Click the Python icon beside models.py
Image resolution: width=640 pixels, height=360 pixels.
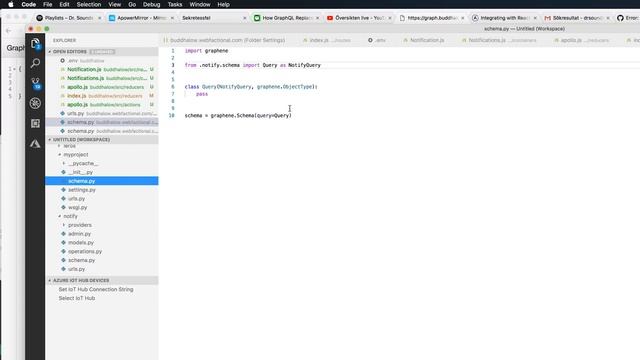point(63,242)
